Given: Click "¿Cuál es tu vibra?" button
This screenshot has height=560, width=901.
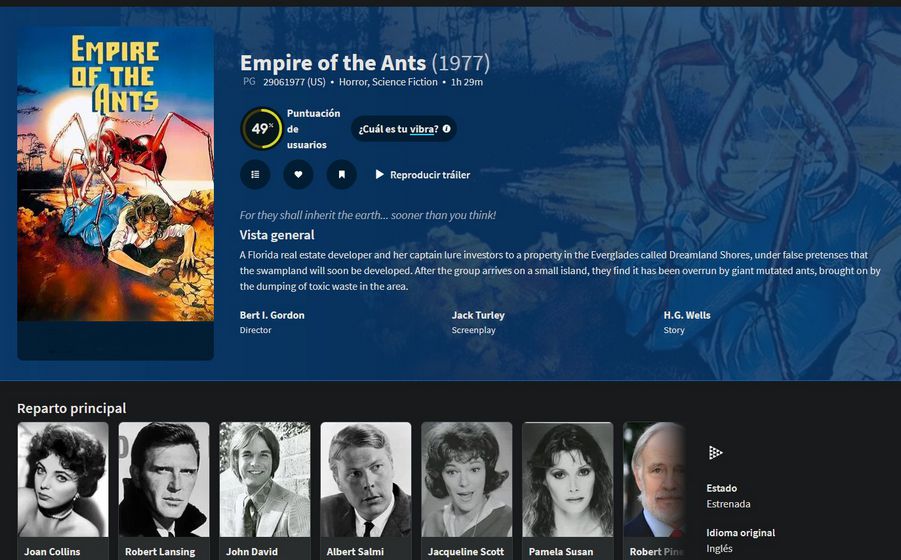Looking at the screenshot, I should [404, 129].
